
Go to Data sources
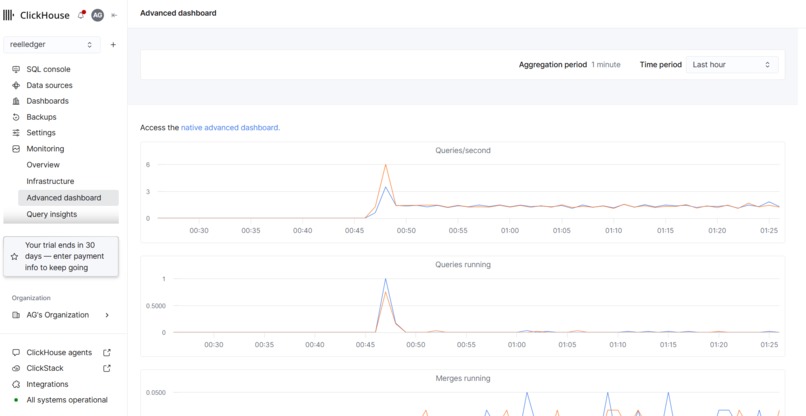click(x=49, y=85)
